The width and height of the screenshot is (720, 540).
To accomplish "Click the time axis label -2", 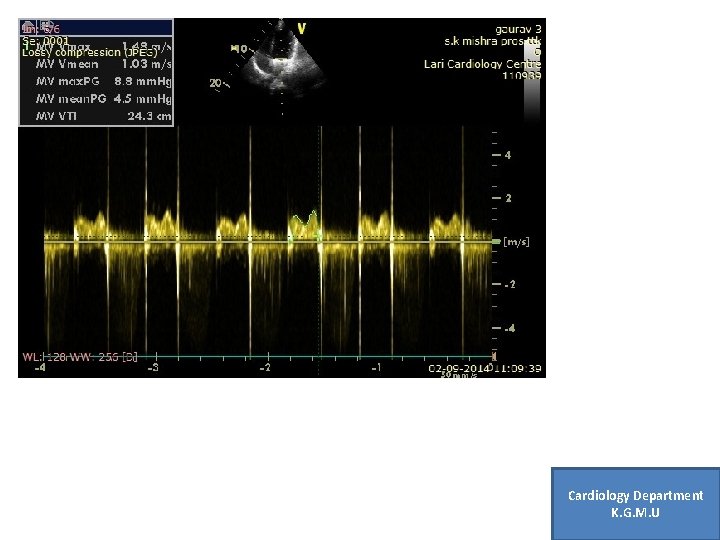I will pyautogui.click(x=265, y=367).
